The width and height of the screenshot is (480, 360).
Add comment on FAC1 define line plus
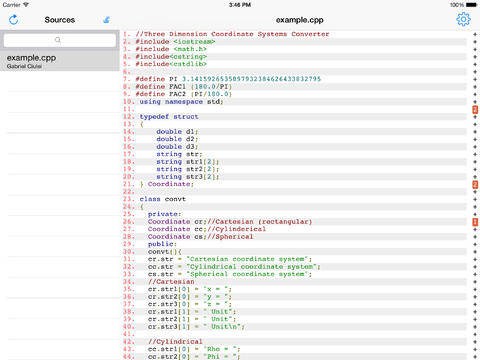(x=475, y=87)
